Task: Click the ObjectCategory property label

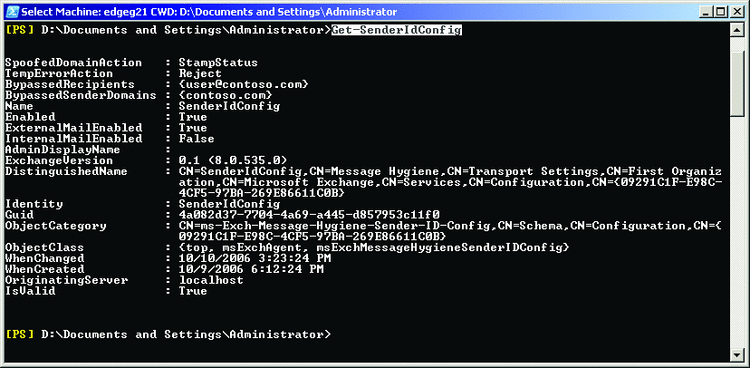Action: [x=55, y=226]
